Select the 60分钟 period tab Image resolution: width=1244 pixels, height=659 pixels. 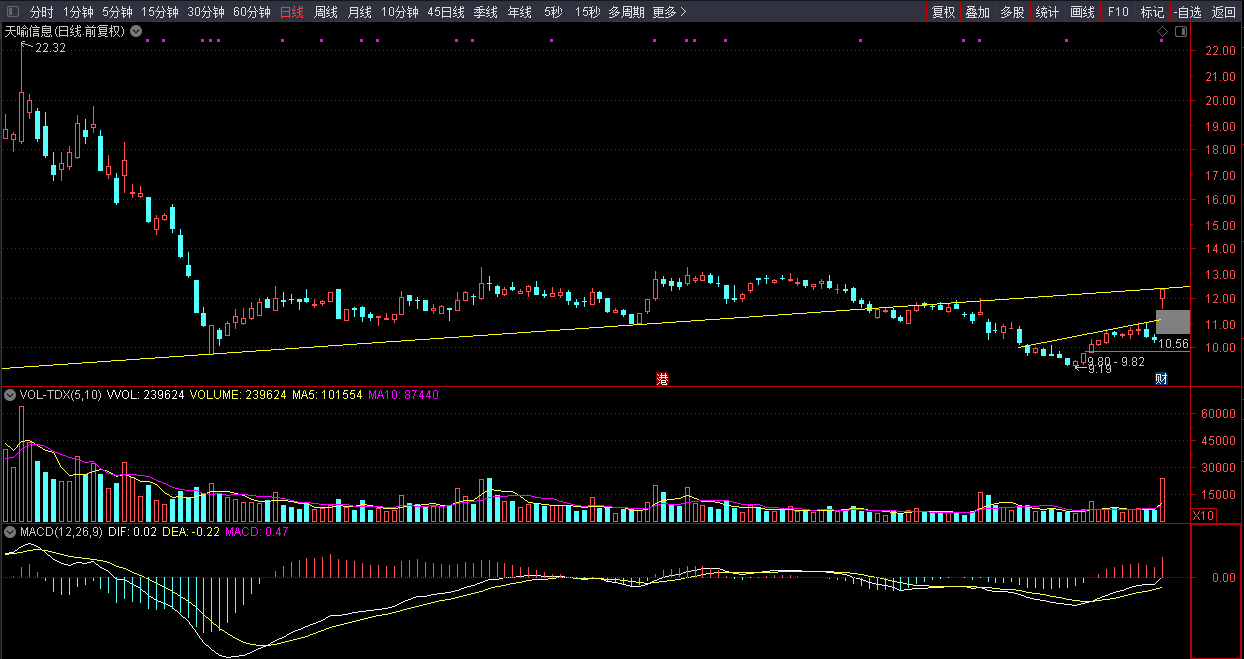(x=251, y=12)
